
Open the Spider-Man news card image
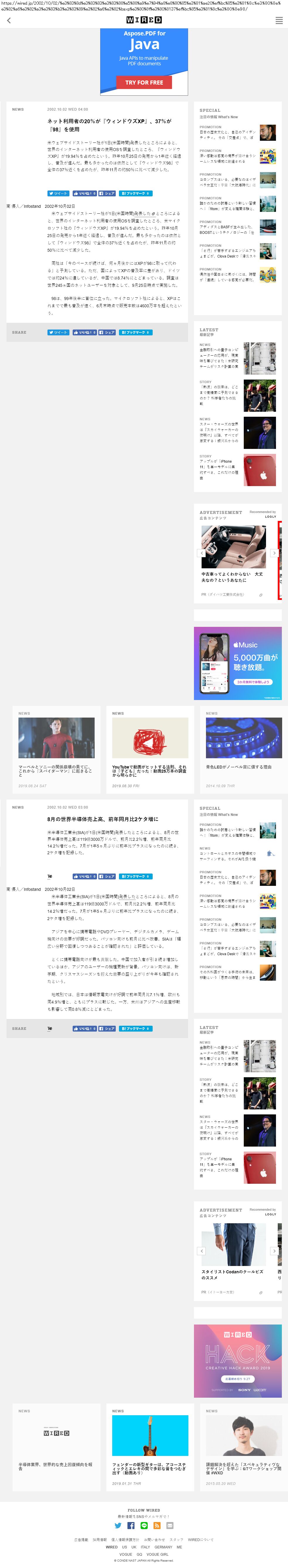(56, 737)
